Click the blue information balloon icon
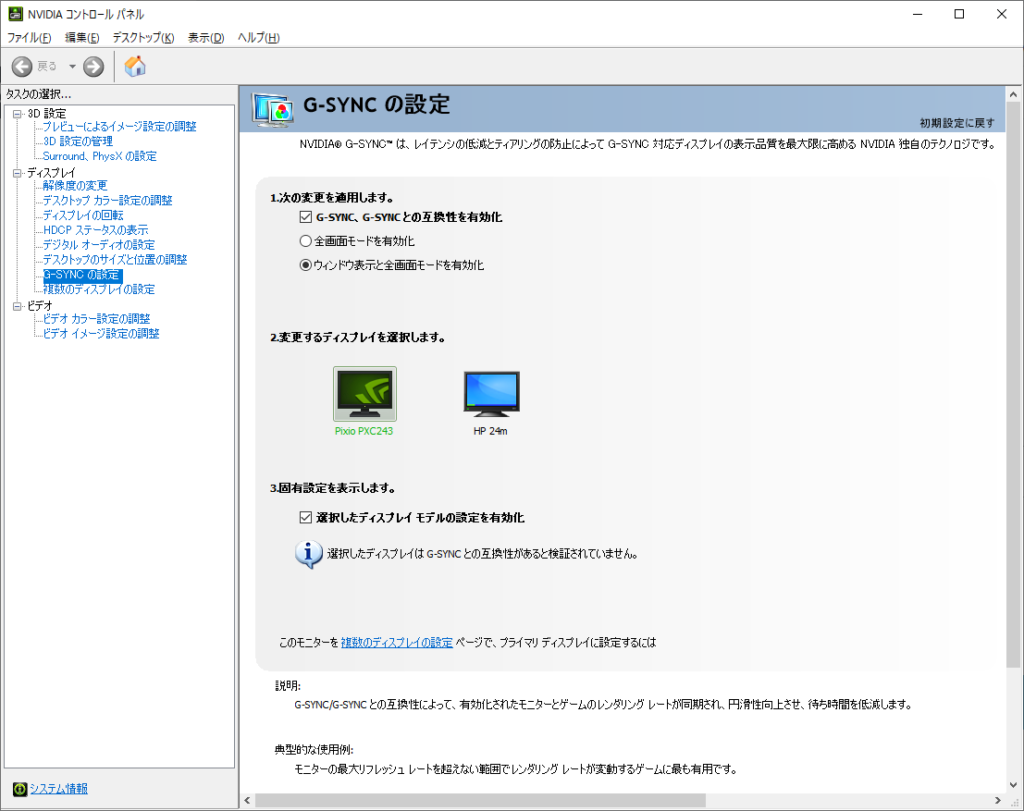The width and height of the screenshot is (1024, 811). pyautogui.click(x=308, y=554)
